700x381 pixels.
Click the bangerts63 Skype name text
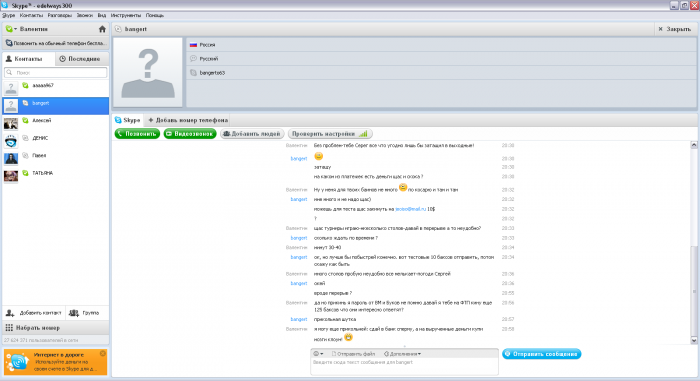(212, 73)
